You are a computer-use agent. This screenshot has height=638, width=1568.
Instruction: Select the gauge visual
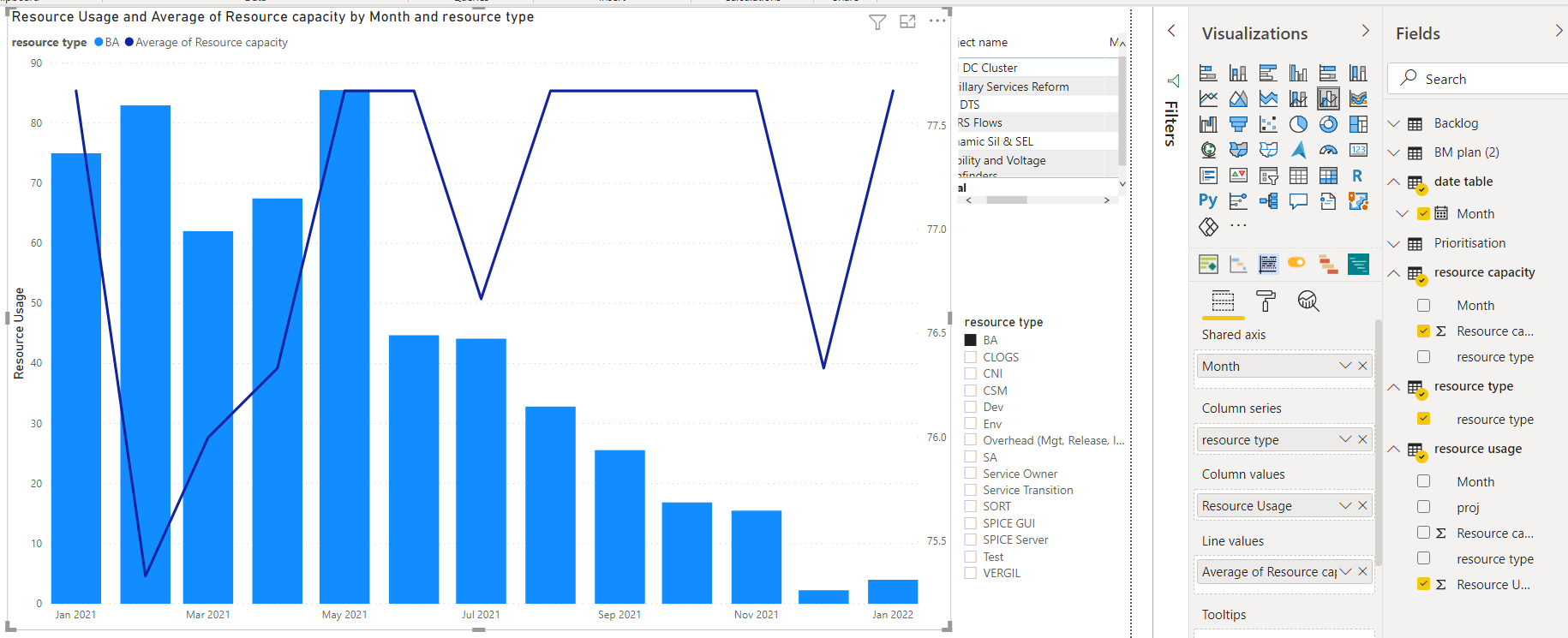[1328, 150]
